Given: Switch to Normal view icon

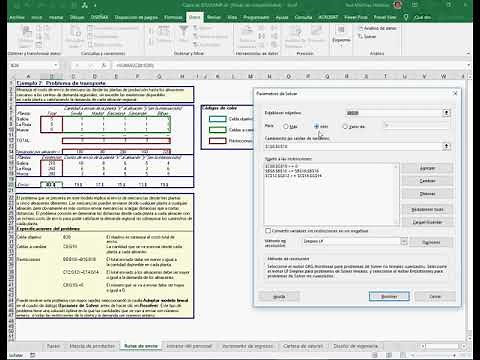Looking at the screenshot, I should pyautogui.click(x=375, y=355).
